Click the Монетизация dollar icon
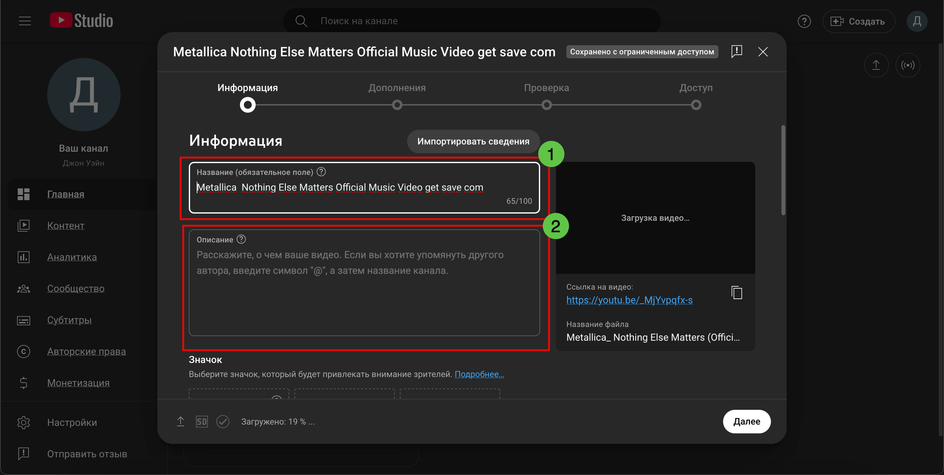This screenshot has height=475, width=944. [x=23, y=383]
